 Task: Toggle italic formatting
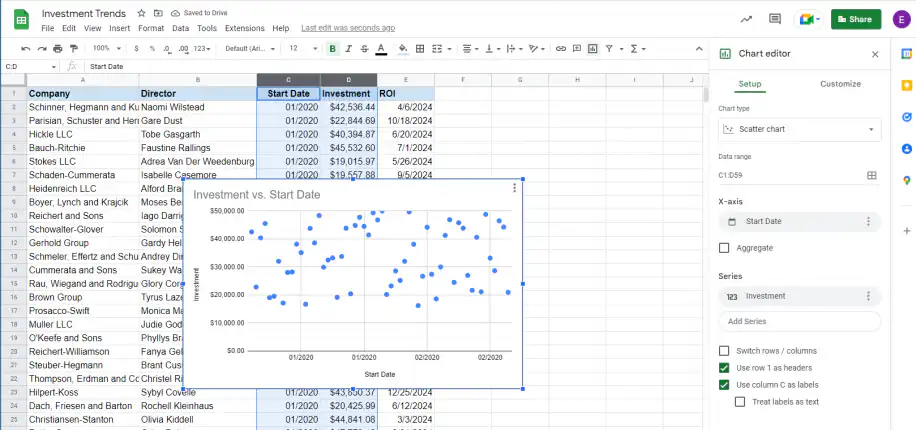coord(349,48)
